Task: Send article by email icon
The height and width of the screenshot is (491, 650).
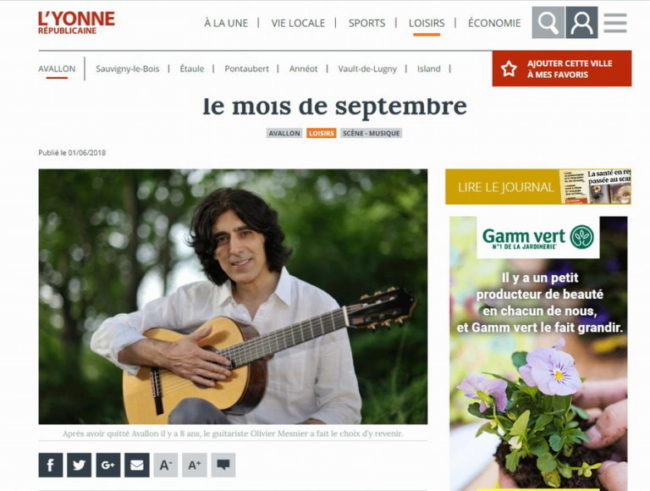Action: pos(137,465)
